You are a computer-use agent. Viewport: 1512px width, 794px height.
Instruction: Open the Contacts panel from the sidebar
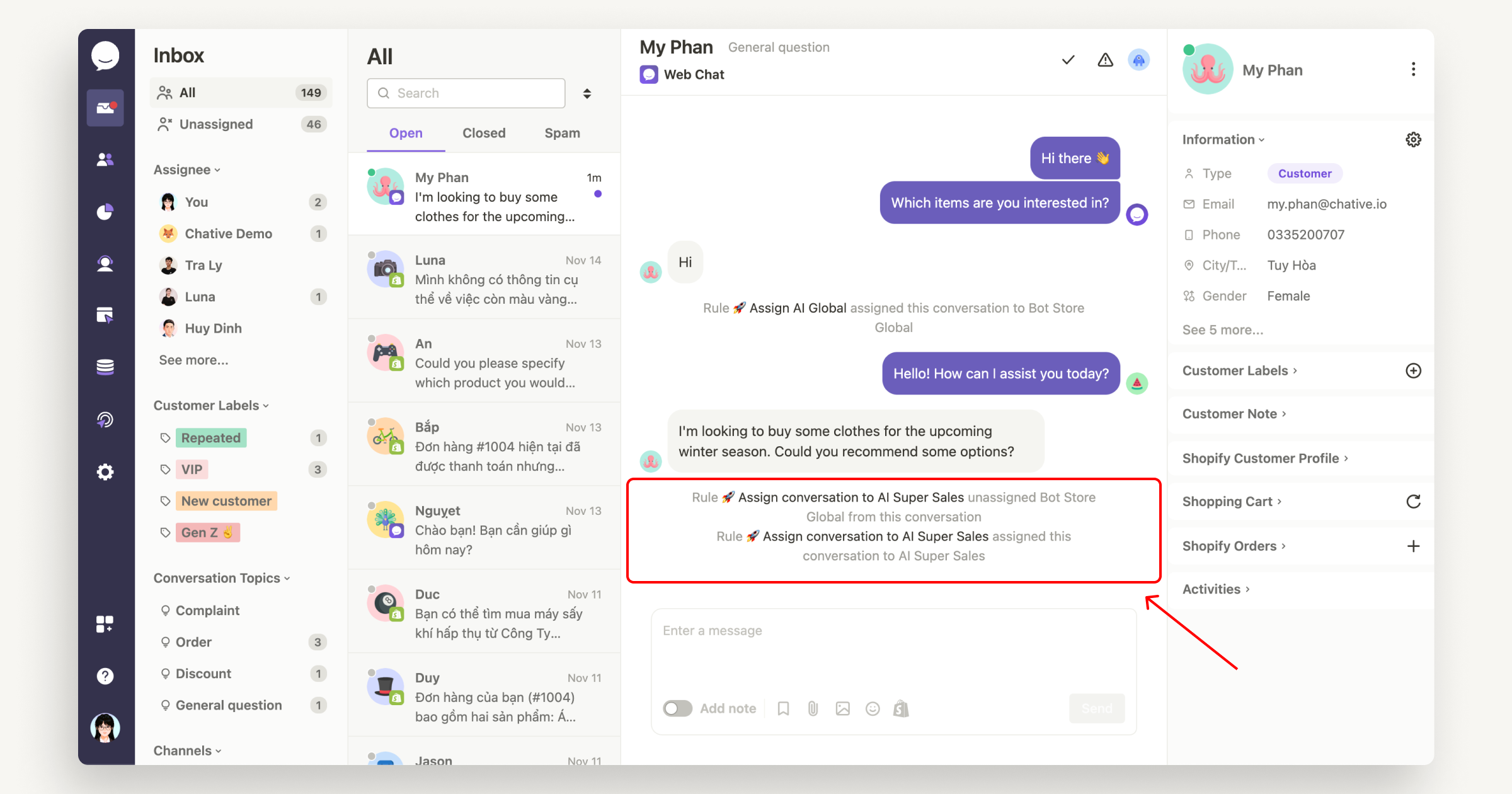click(x=105, y=159)
